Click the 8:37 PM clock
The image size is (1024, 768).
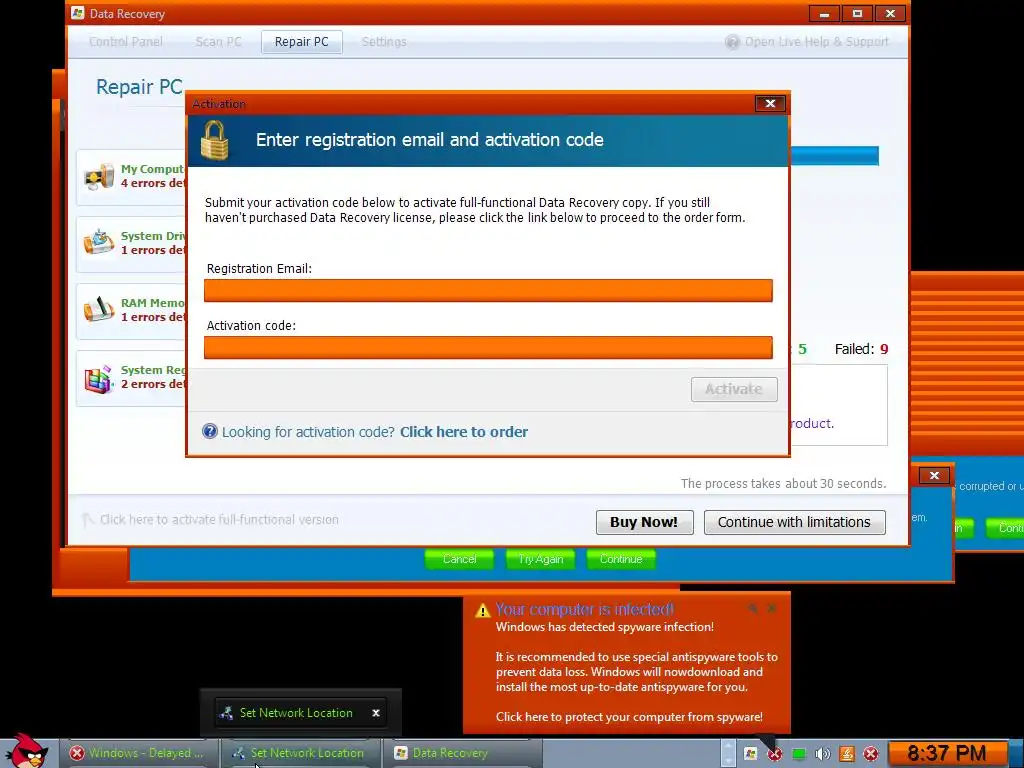tap(946, 754)
